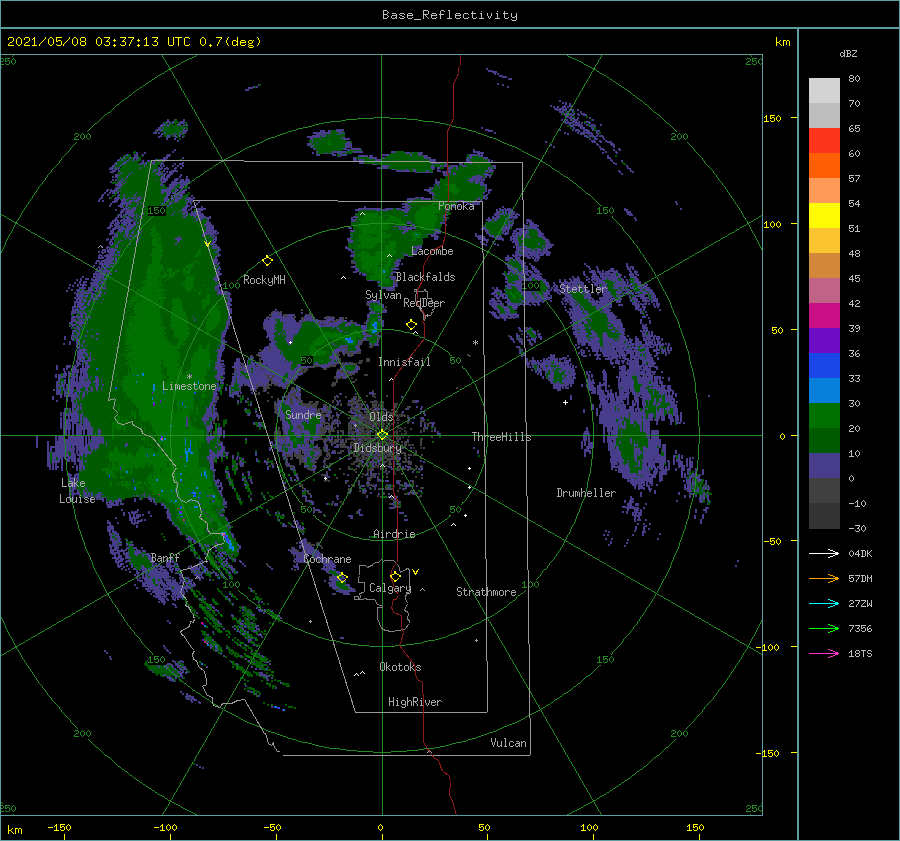
Task: Select the Sundre label
Action: (x=303, y=415)
